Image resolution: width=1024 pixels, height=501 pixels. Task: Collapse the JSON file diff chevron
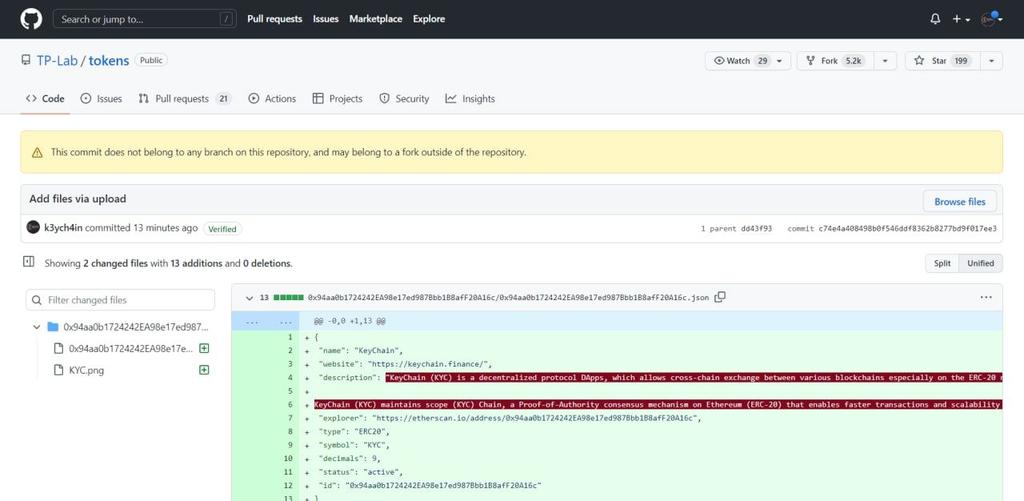pyautogui.click(x=249, y=298)
